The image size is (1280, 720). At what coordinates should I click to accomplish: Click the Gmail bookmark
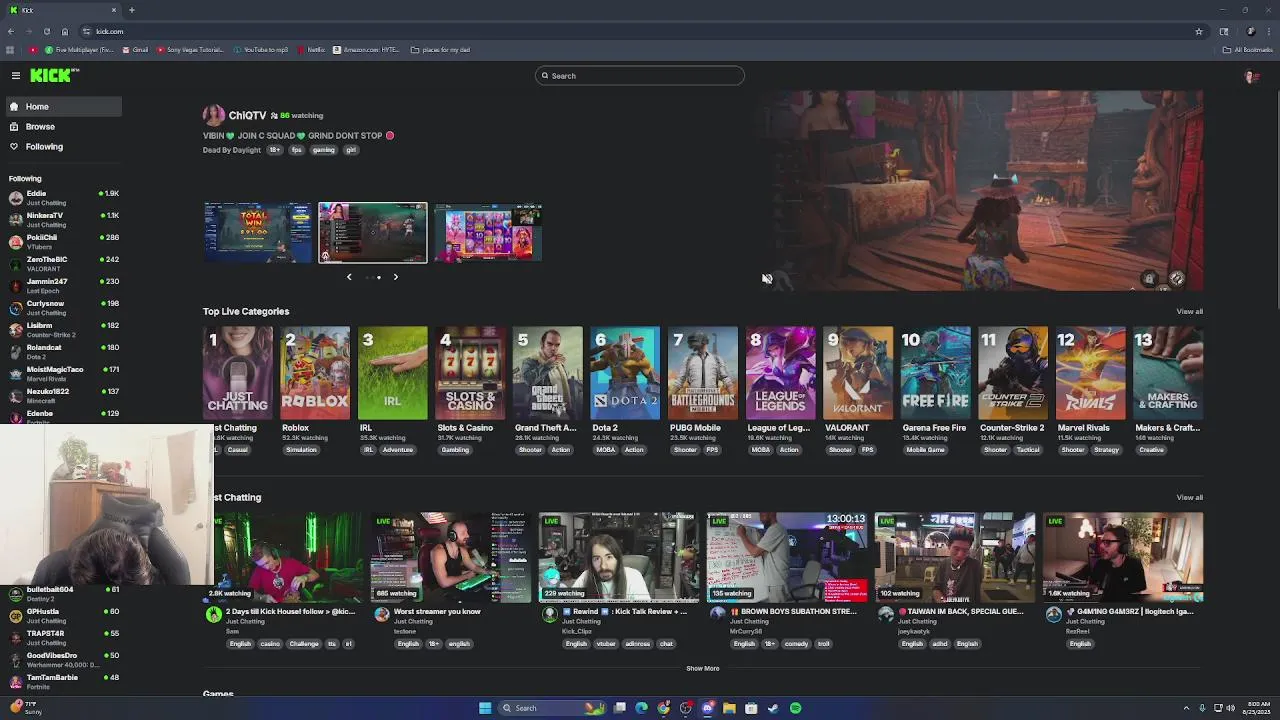(136, 50)
